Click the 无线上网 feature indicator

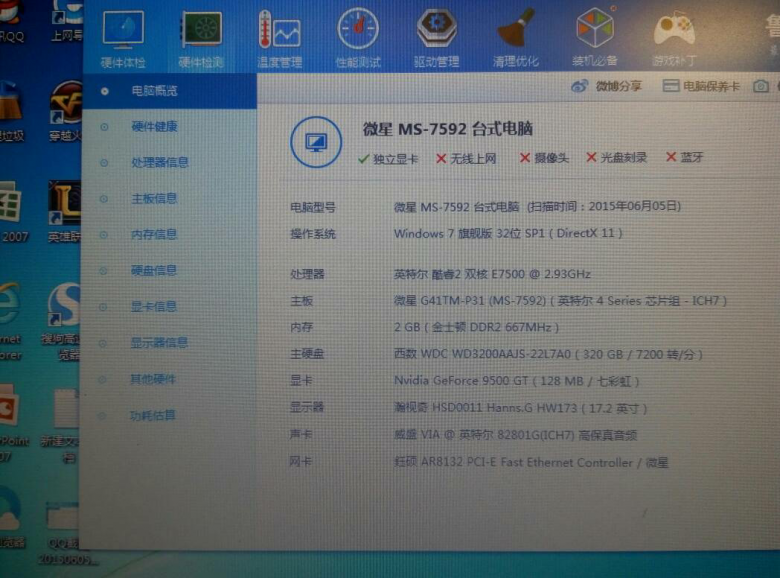[x=466, y=158]
